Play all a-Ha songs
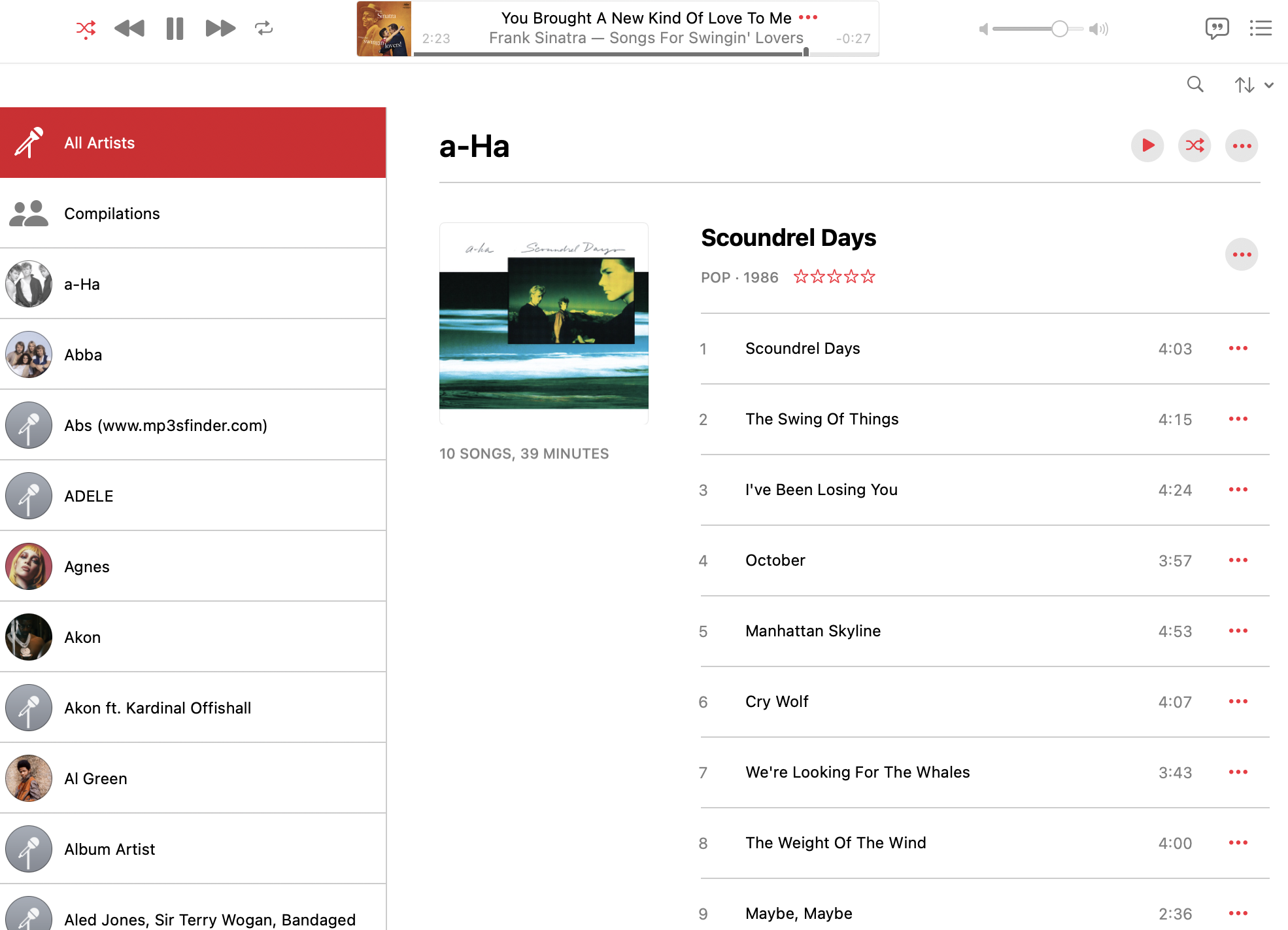Image resolution: width=1288 pixels, height=930 pixels. coord(1147,145)
